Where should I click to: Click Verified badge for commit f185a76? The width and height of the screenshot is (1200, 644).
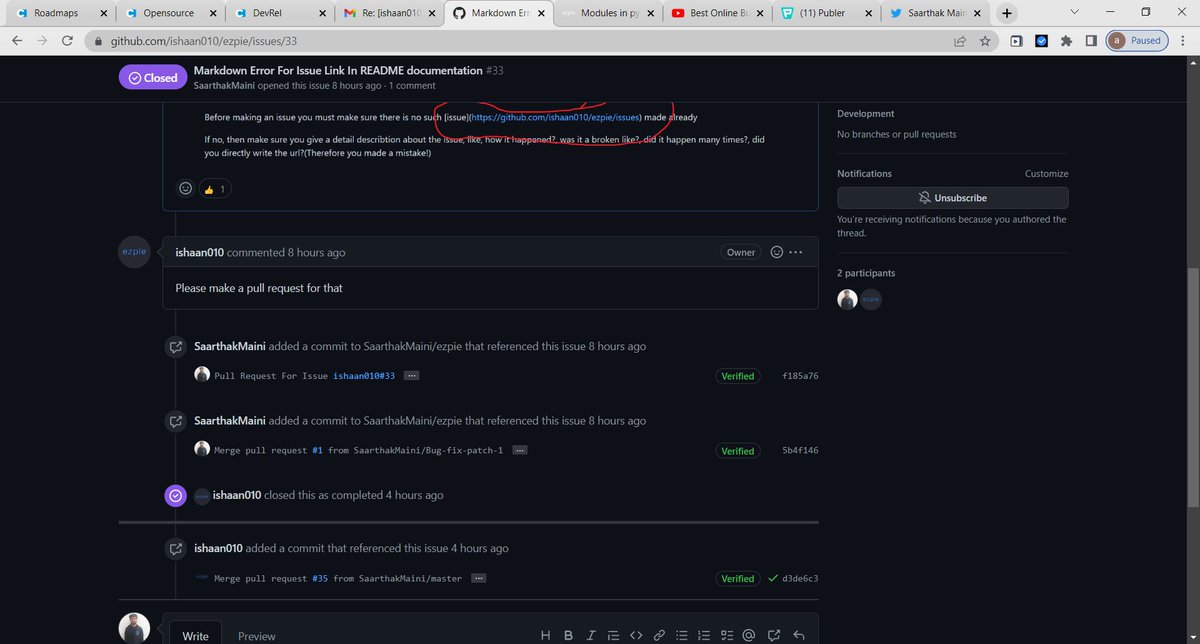tap(738, 376)
